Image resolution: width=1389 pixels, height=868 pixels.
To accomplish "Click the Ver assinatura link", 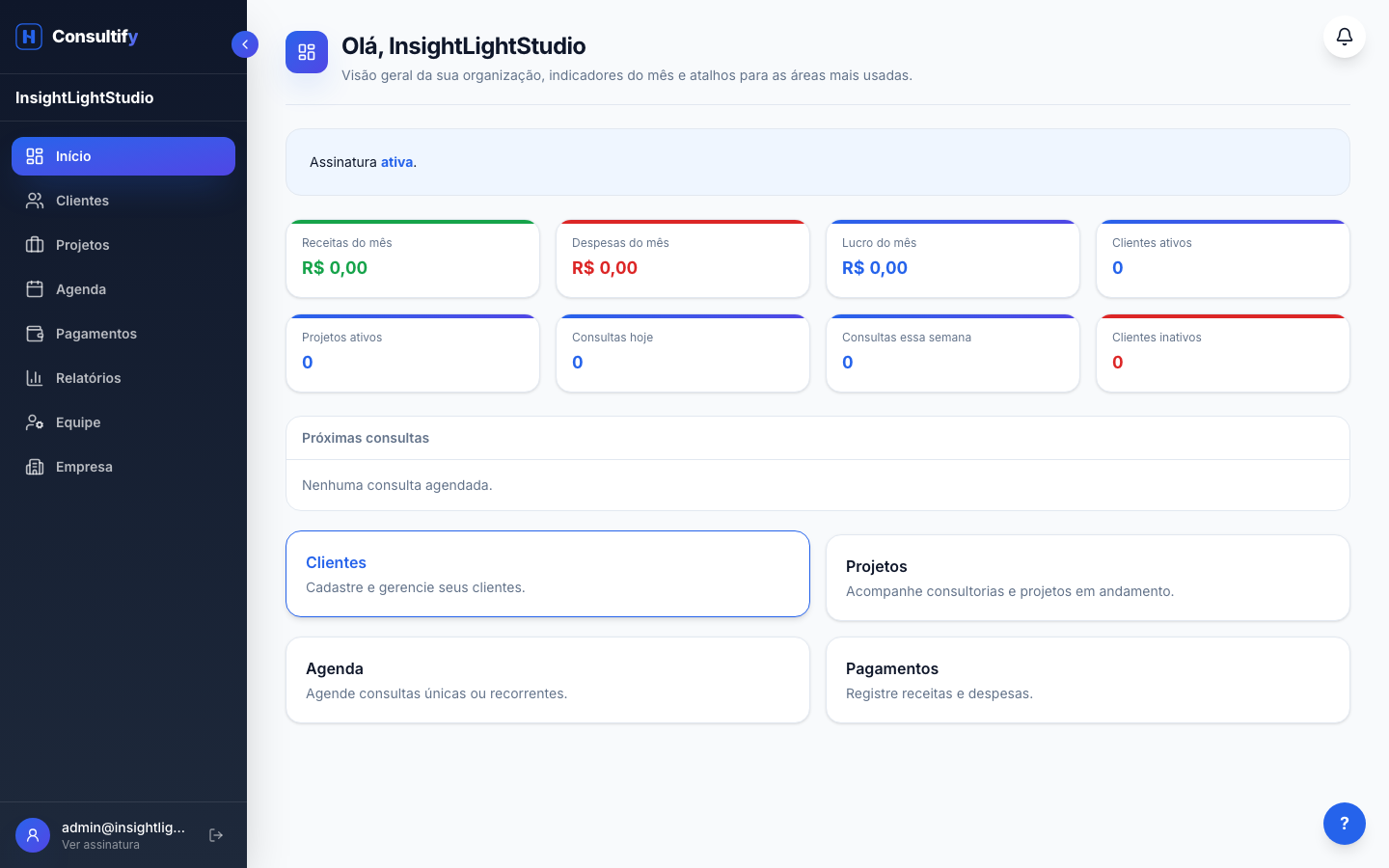I will [x=100, y=845].
